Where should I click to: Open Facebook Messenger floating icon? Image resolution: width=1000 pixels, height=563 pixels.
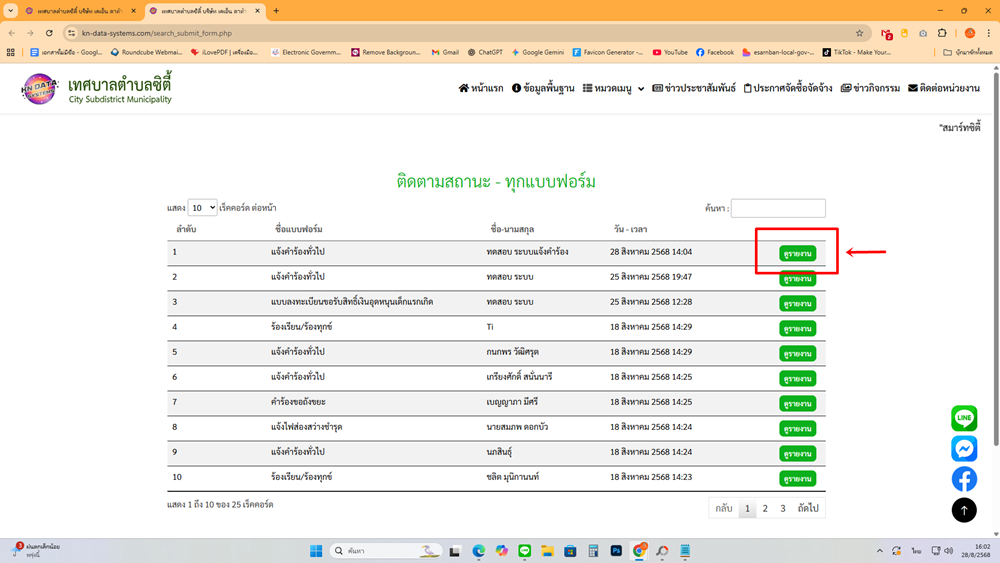(964, 448)
